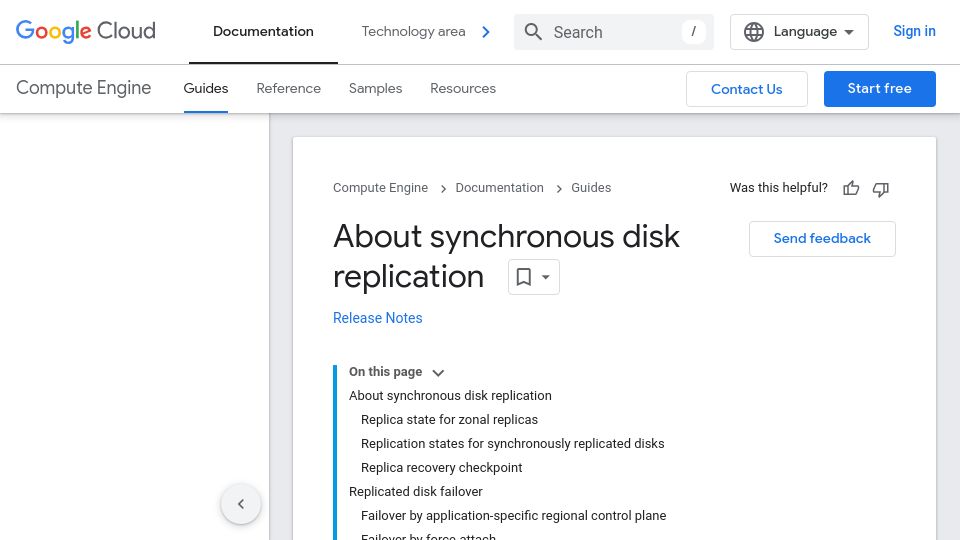
Task: Switch to the Samples tab
Action: click(x=375, y=89)
